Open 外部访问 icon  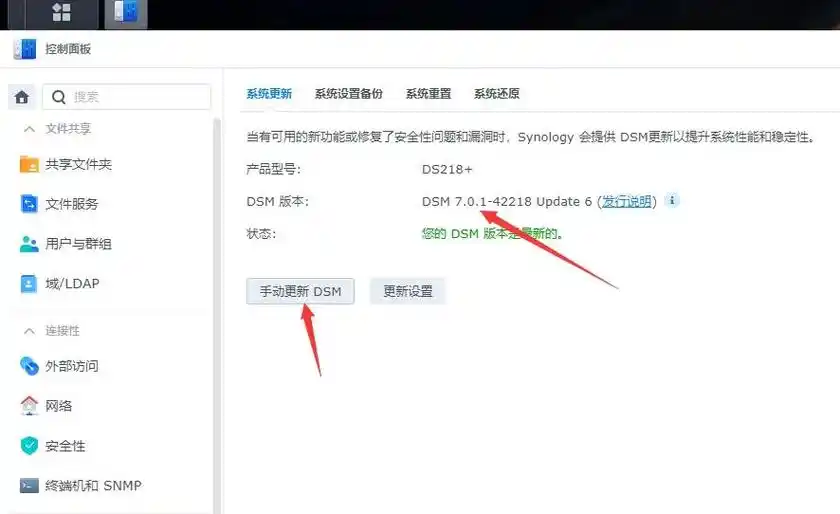29,366
